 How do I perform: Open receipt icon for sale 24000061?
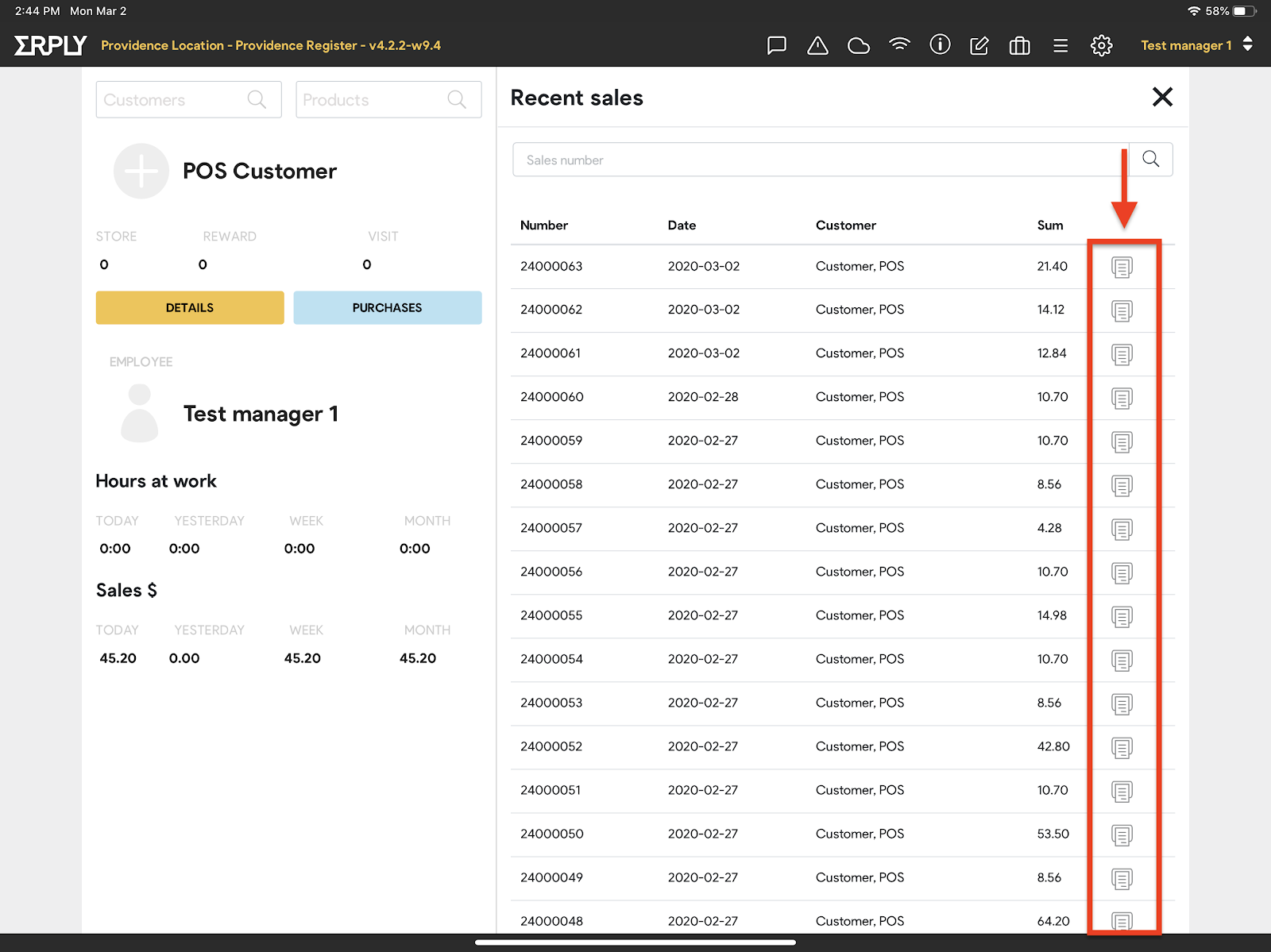point(1122,355)
